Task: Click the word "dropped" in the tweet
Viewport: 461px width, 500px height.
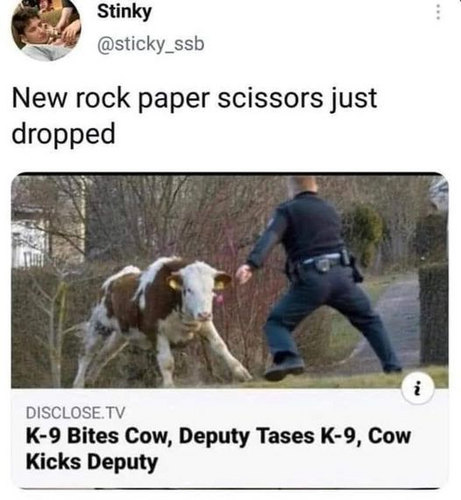Action: pyautogui.click(x=63, y=134)
